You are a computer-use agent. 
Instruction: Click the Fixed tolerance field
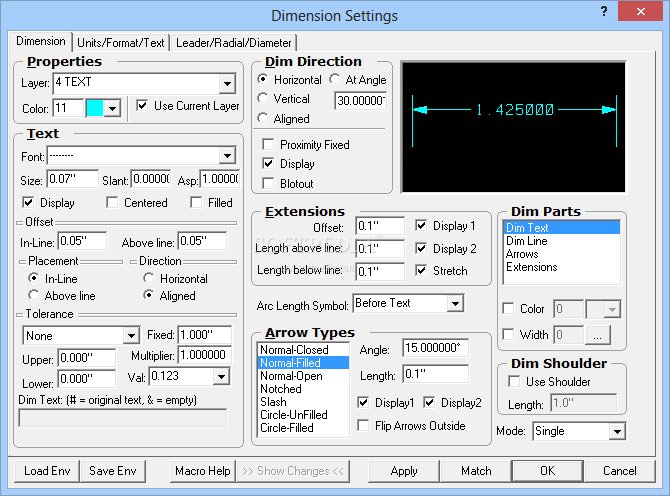click(x=205, y=335)
